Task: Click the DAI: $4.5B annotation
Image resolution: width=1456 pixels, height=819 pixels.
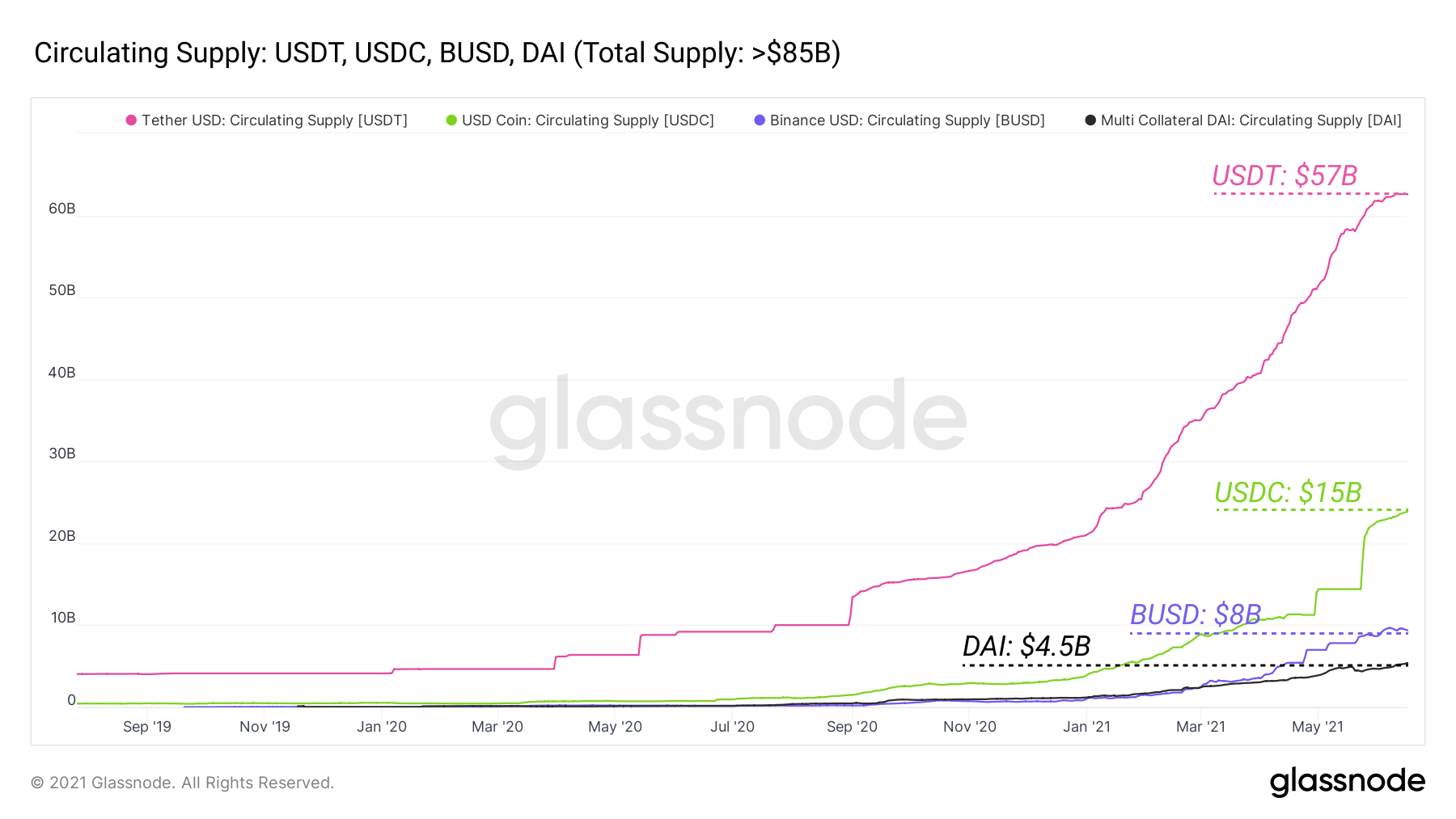Action: click(x=1026, y=646)
